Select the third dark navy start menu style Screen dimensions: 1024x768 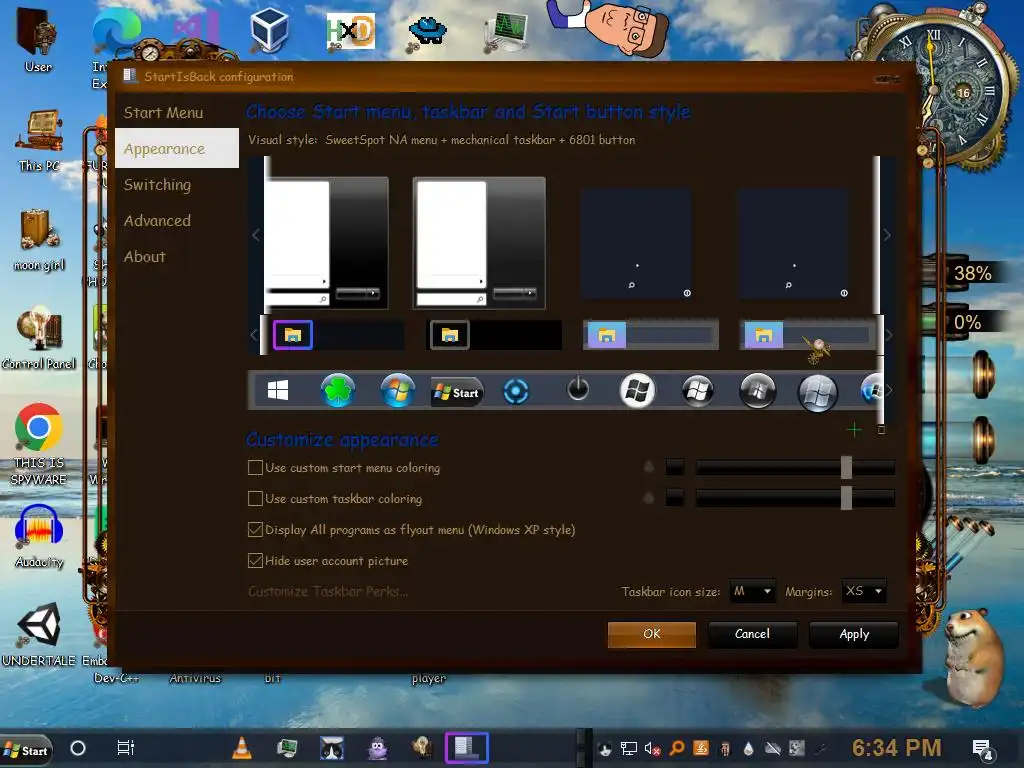[x=637, y=244]
